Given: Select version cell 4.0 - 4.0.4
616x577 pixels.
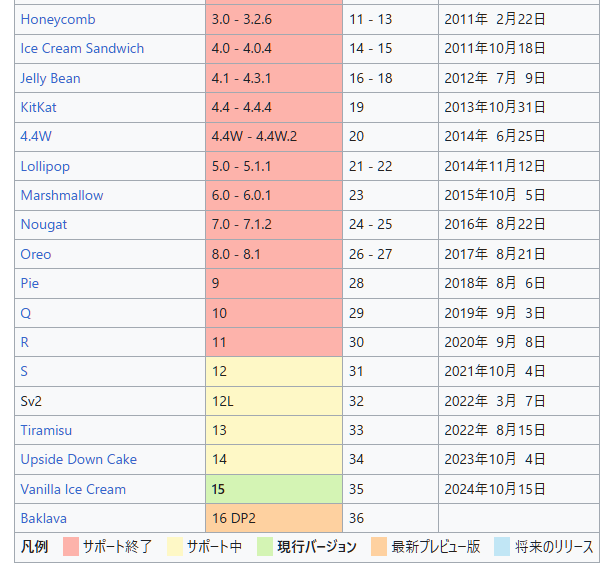Looking at the screenshot, I should pos(274,48).
